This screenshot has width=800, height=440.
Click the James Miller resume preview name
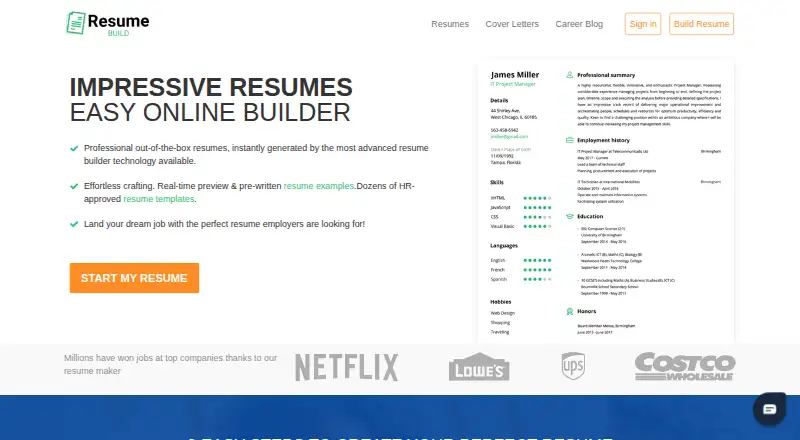515,75
